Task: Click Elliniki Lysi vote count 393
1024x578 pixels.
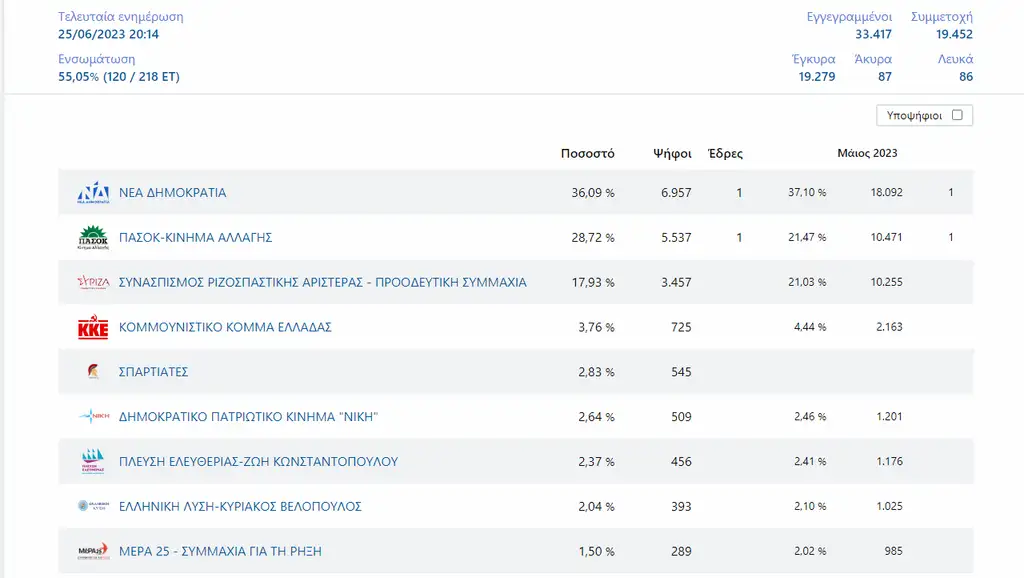Action: pos(681,506)
